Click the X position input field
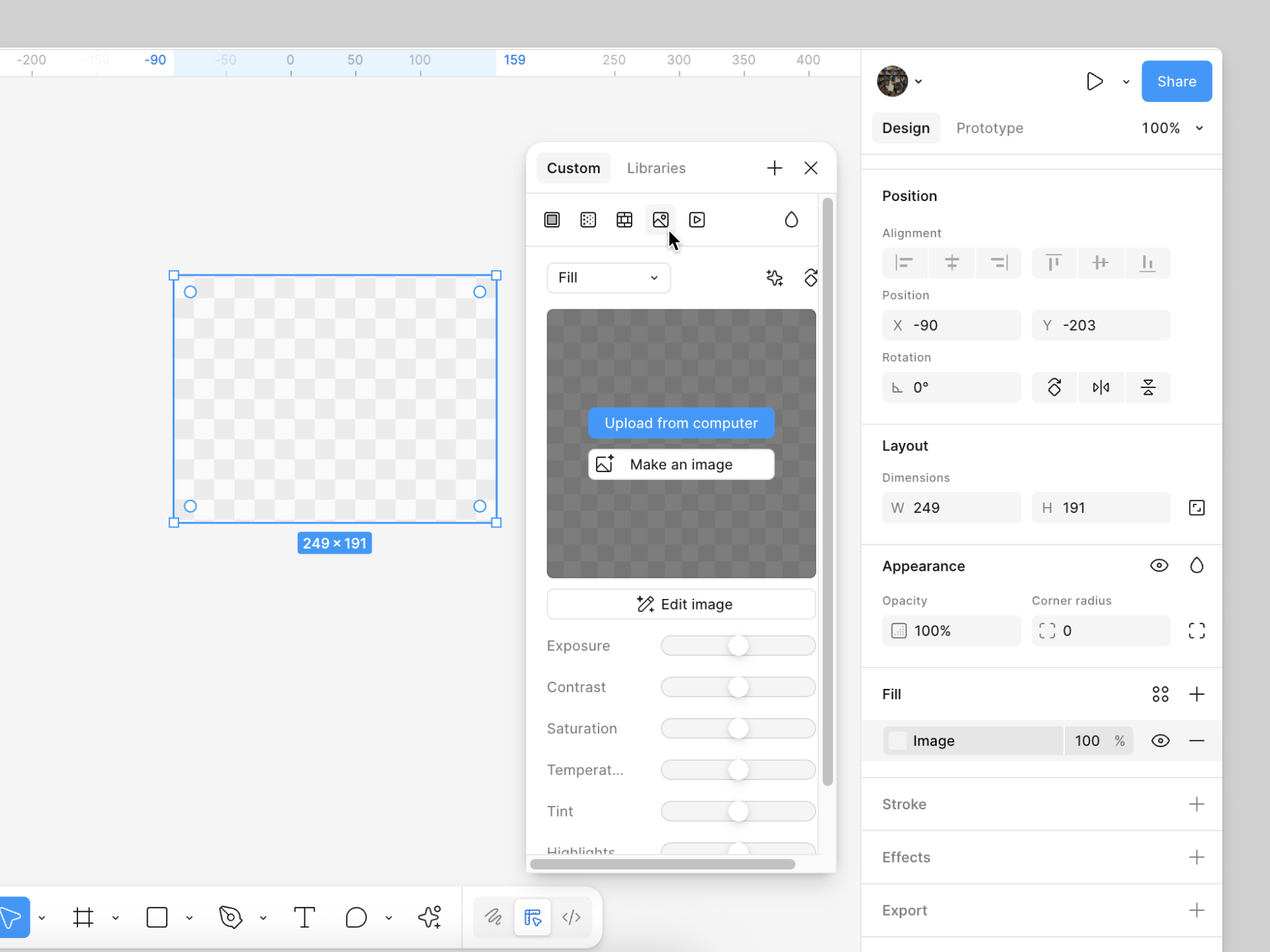The height and width of the screenshot is (952, 1270). click(x=951, y=325)
